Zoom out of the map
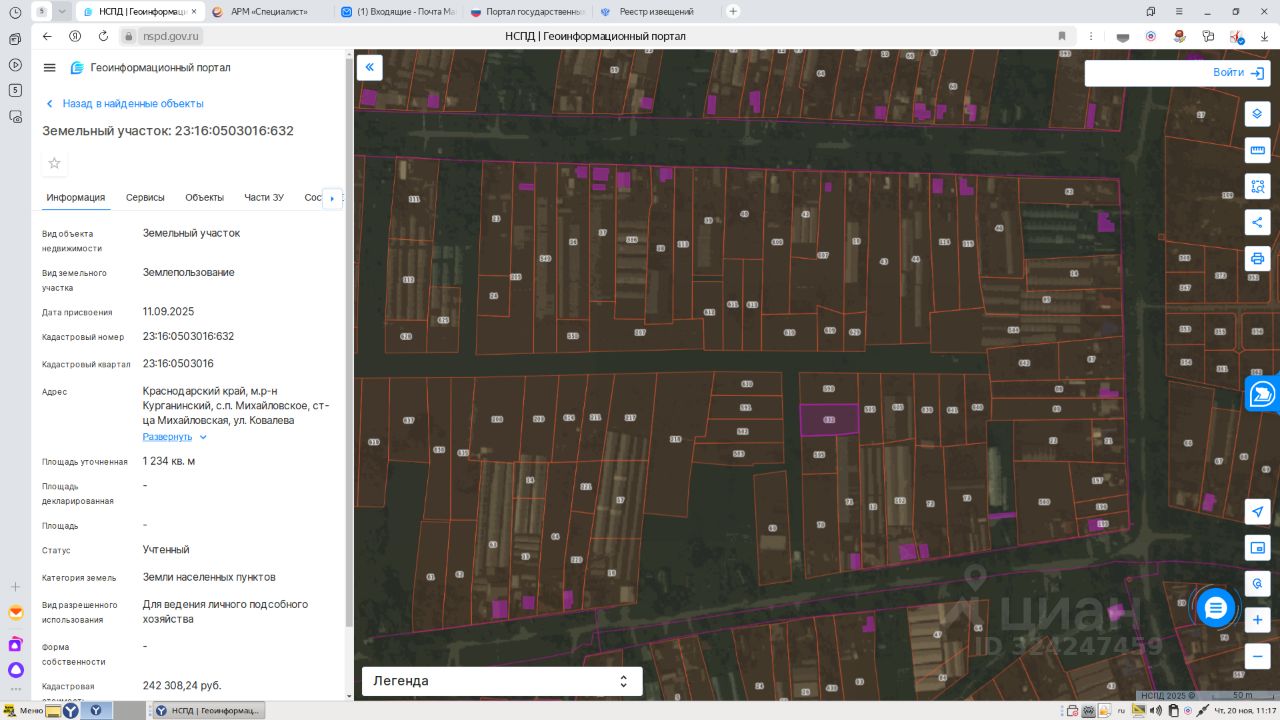 1257,656
